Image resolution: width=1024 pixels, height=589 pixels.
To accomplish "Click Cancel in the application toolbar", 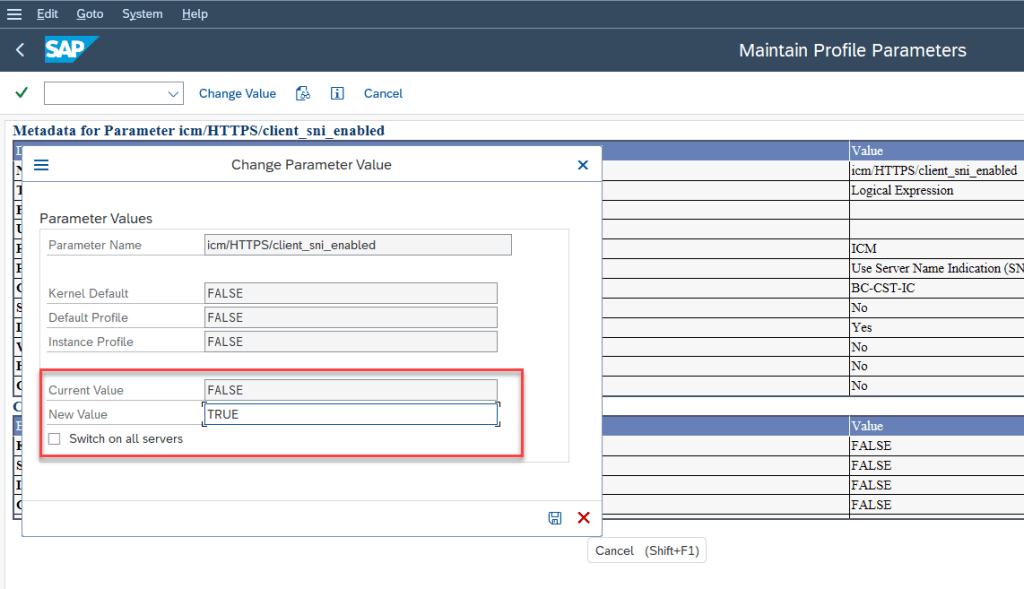I will [x=383, y=93].
